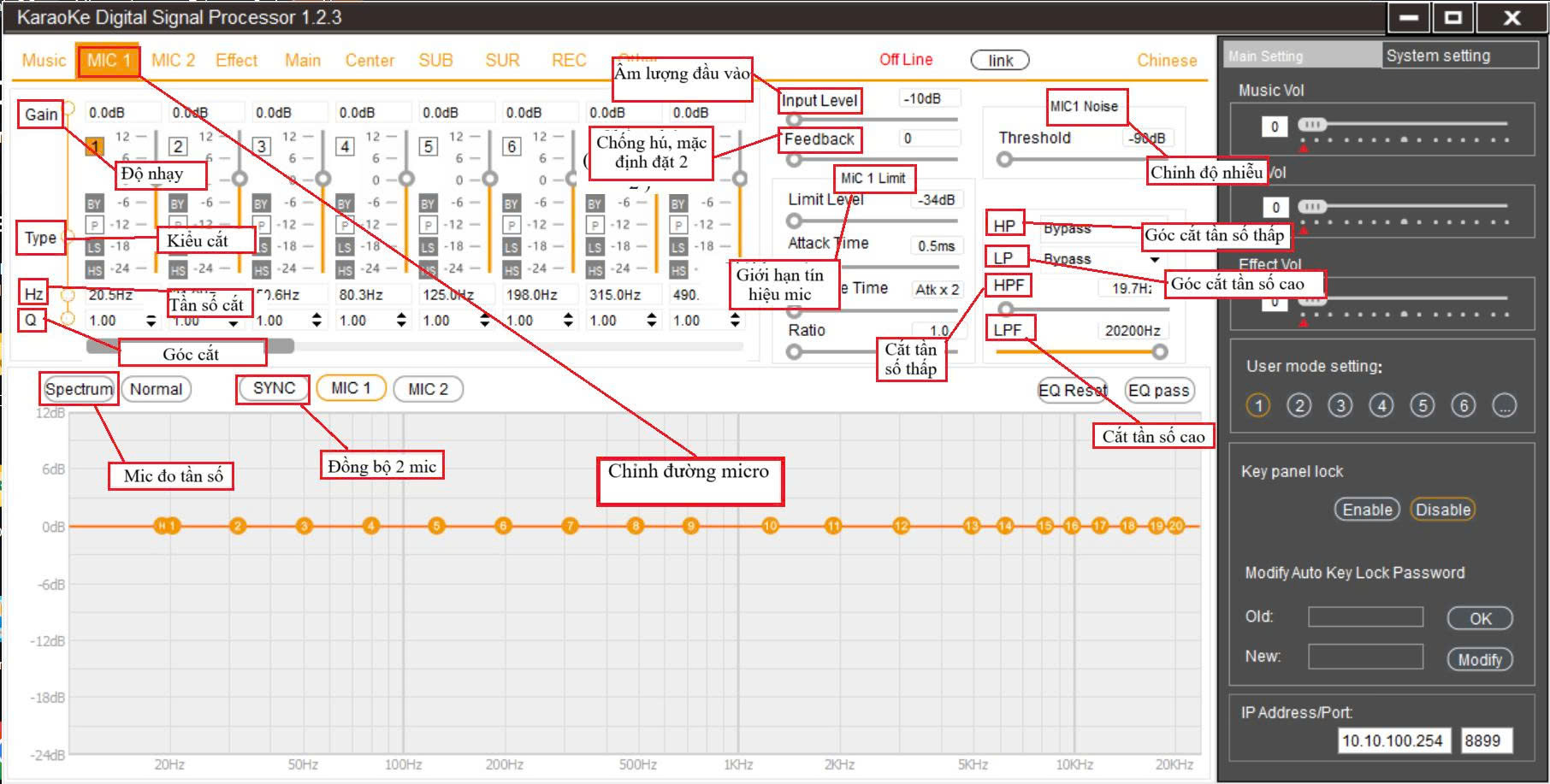Image resolution: width=1550 pixels, height=784 pixels.
Task: Choose user mode 4
Action: (1381, 405)
